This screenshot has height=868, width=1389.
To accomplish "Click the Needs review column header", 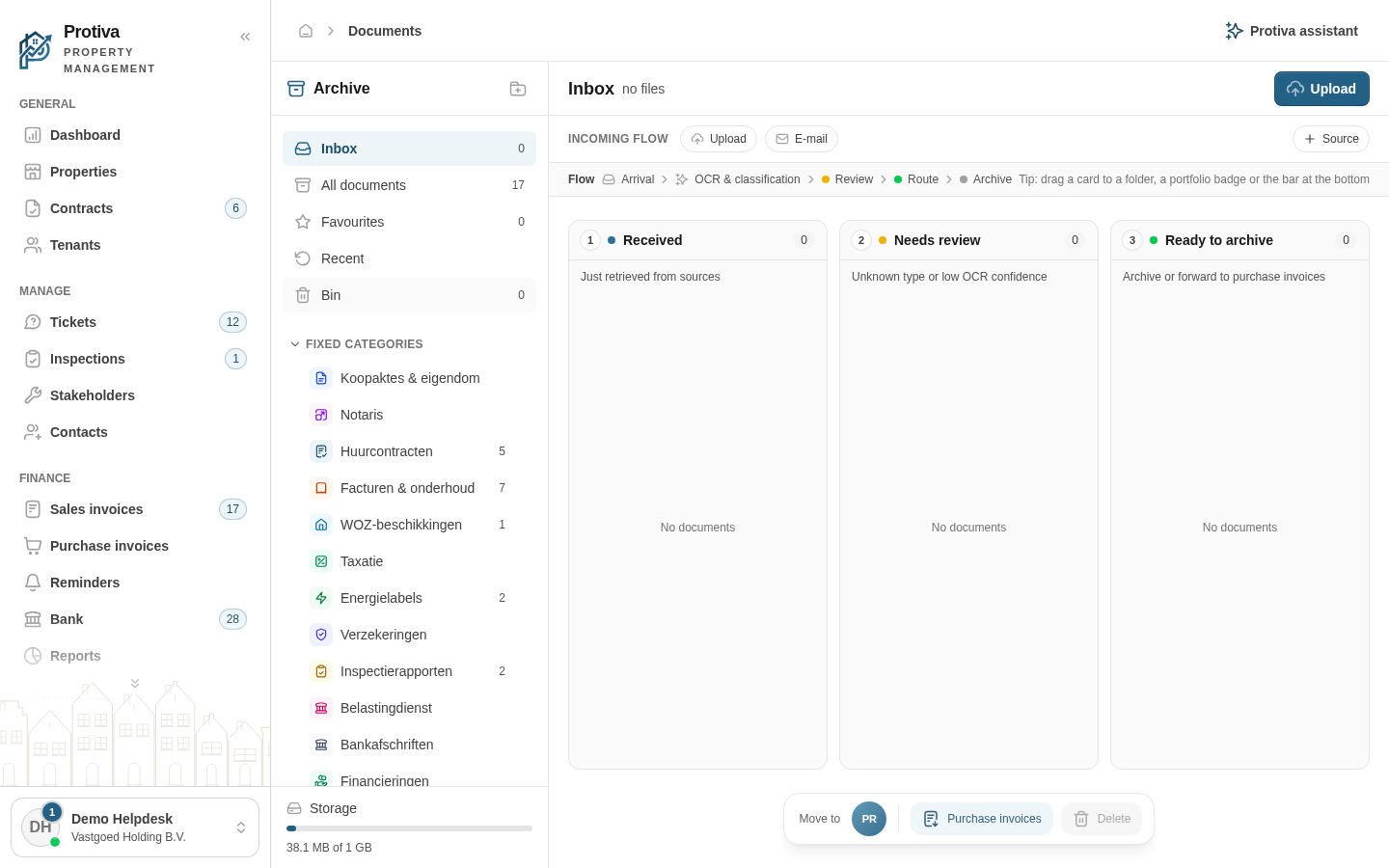I will [968, 240].
